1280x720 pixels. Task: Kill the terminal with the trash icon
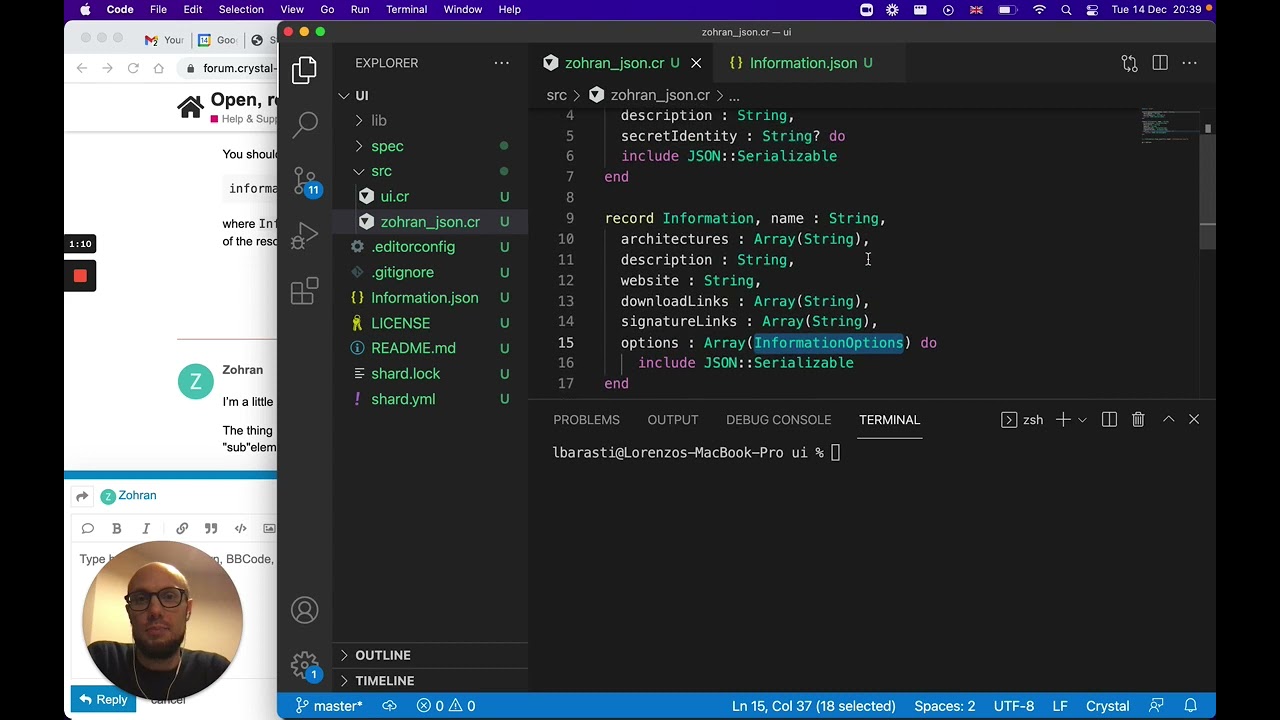(x=1138, y=420)
